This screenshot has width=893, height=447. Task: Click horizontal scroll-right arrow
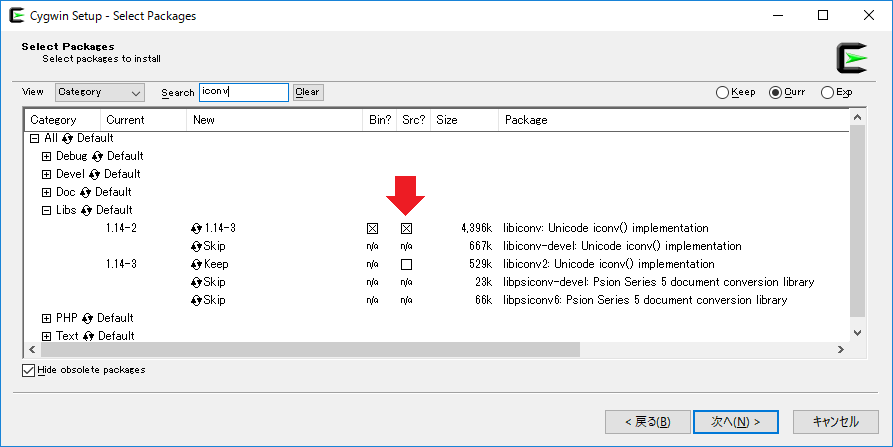coord(841,350)
